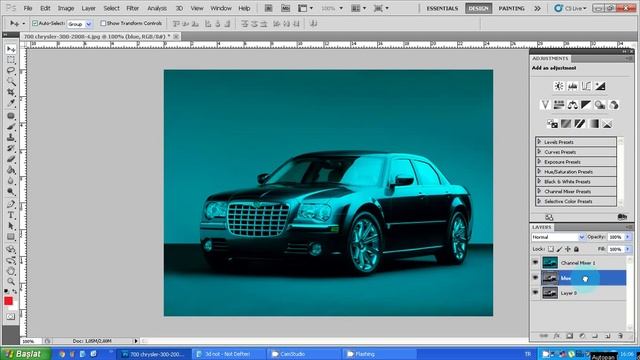Viewport: 640px width, 360px height.
Task: Select the Lasso tool
Action: pos(11,71)
